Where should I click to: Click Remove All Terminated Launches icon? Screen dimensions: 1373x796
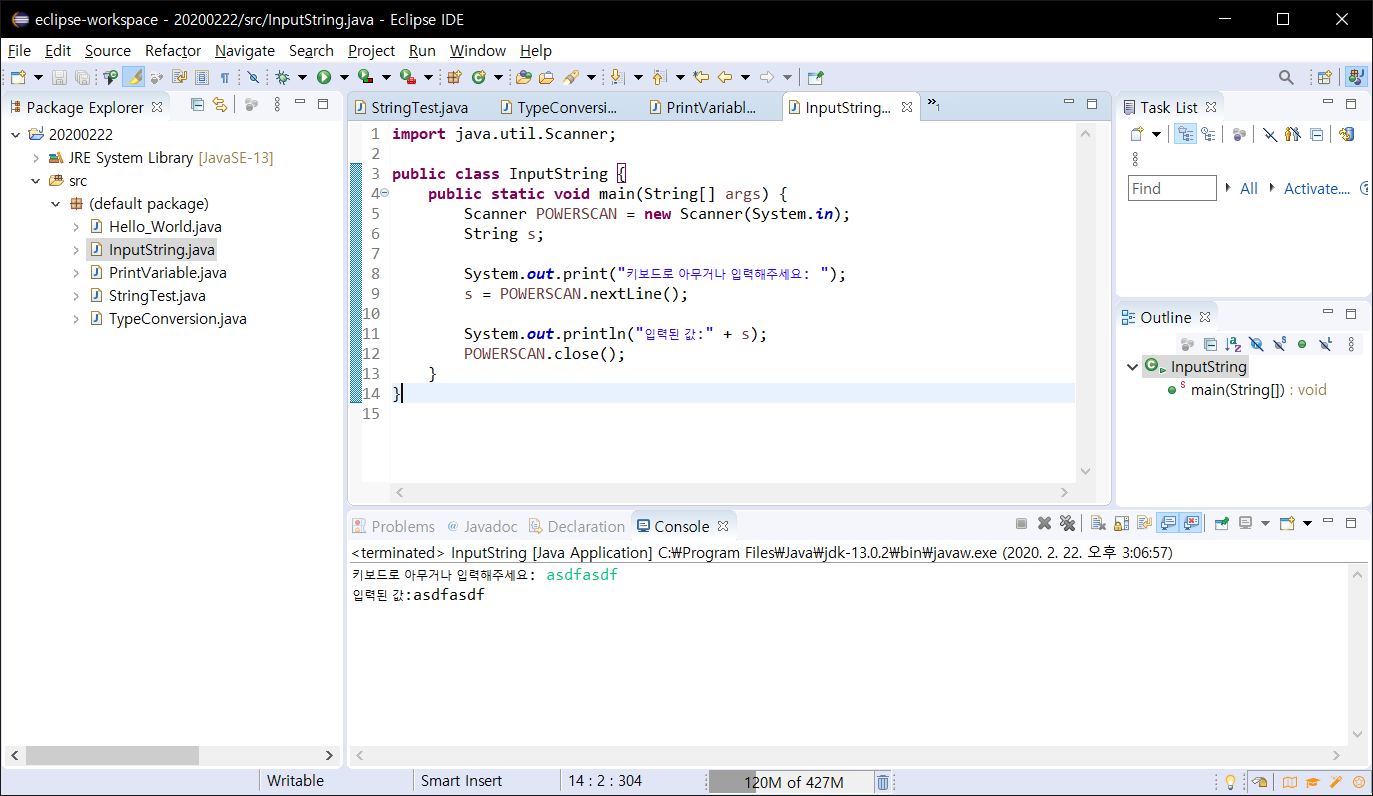tap(1067, 523)
